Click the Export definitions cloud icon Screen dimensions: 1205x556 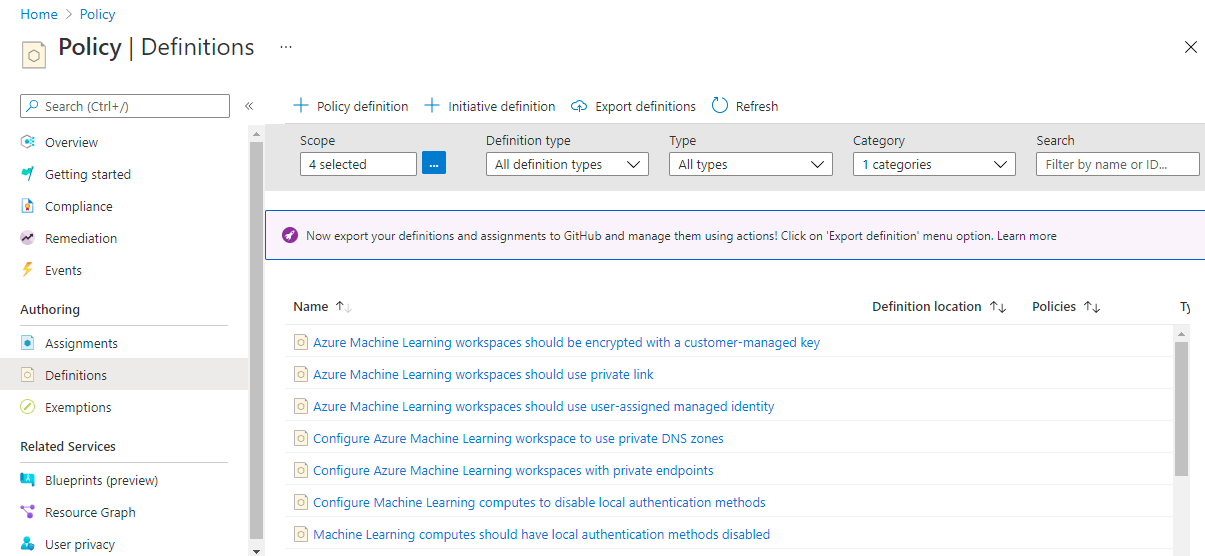579,106
